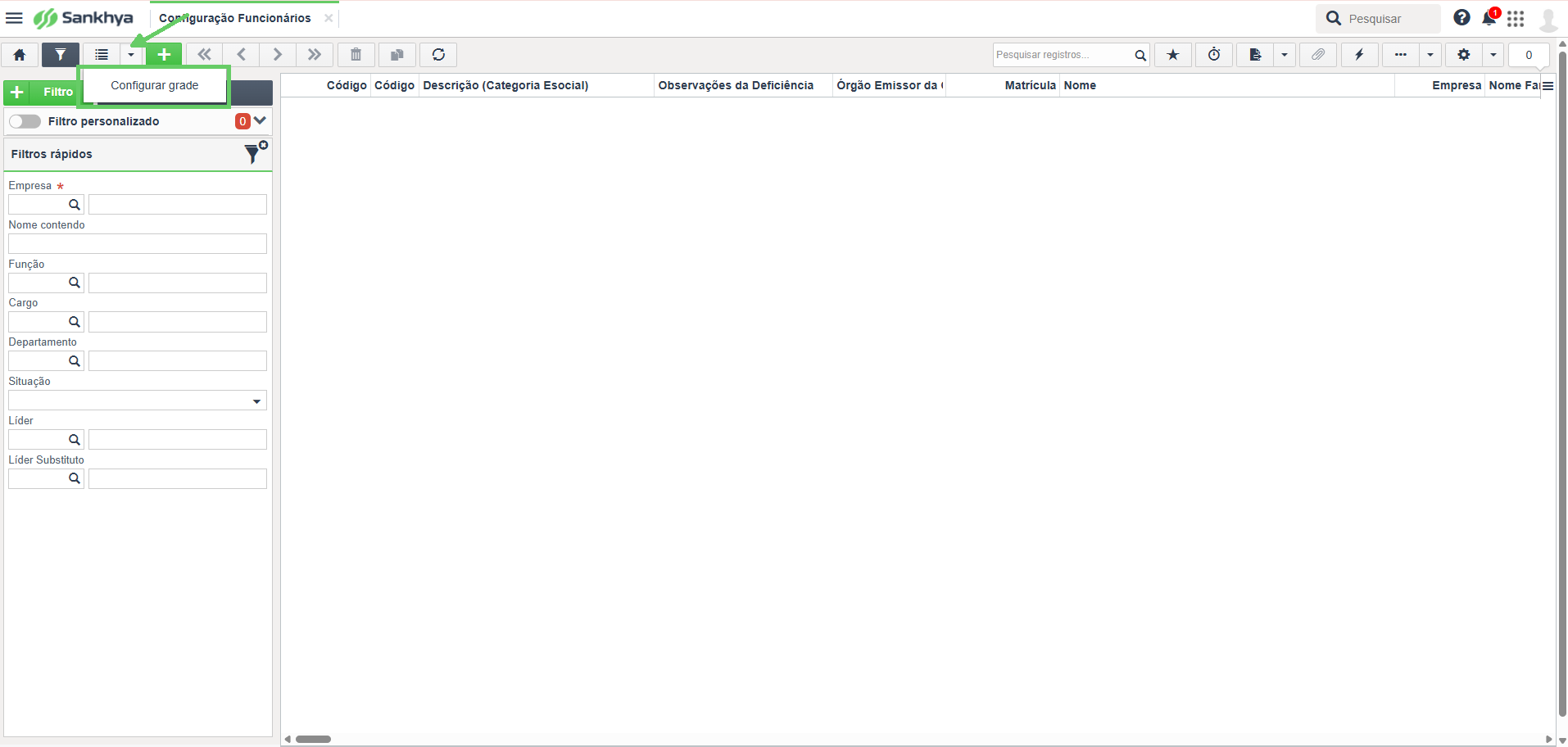Screen dimensions: 1568x747
Task: Expand export options dropdown arrow
Action: (x=1285, y=55)
